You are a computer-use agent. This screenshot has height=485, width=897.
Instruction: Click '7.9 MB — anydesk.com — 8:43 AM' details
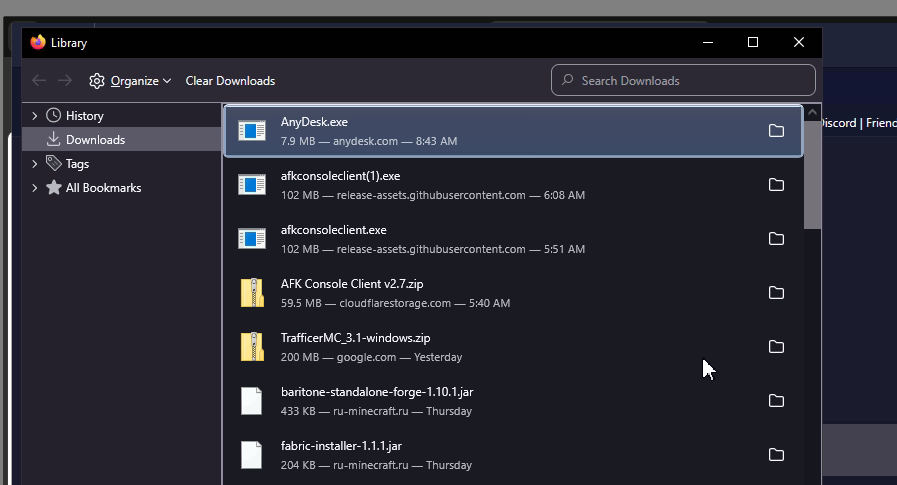(369, 141)
